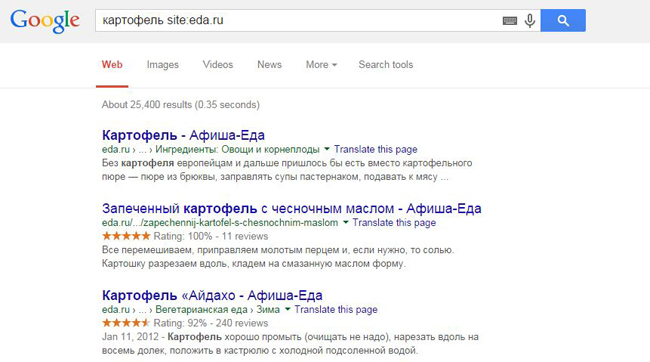Click 'Rating: 92% - 240 reviews' text
This screenshot has width=650, height=362.
(x=211, y=323)
